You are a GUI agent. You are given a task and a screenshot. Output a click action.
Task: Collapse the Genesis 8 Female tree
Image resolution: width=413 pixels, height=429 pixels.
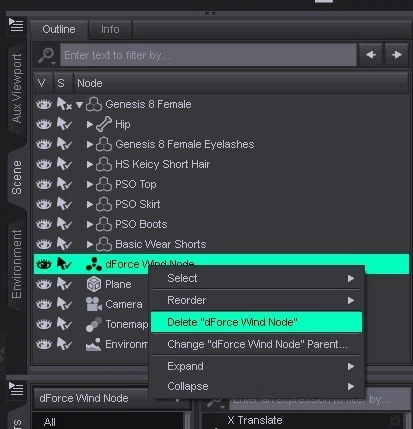click(79, 105)
